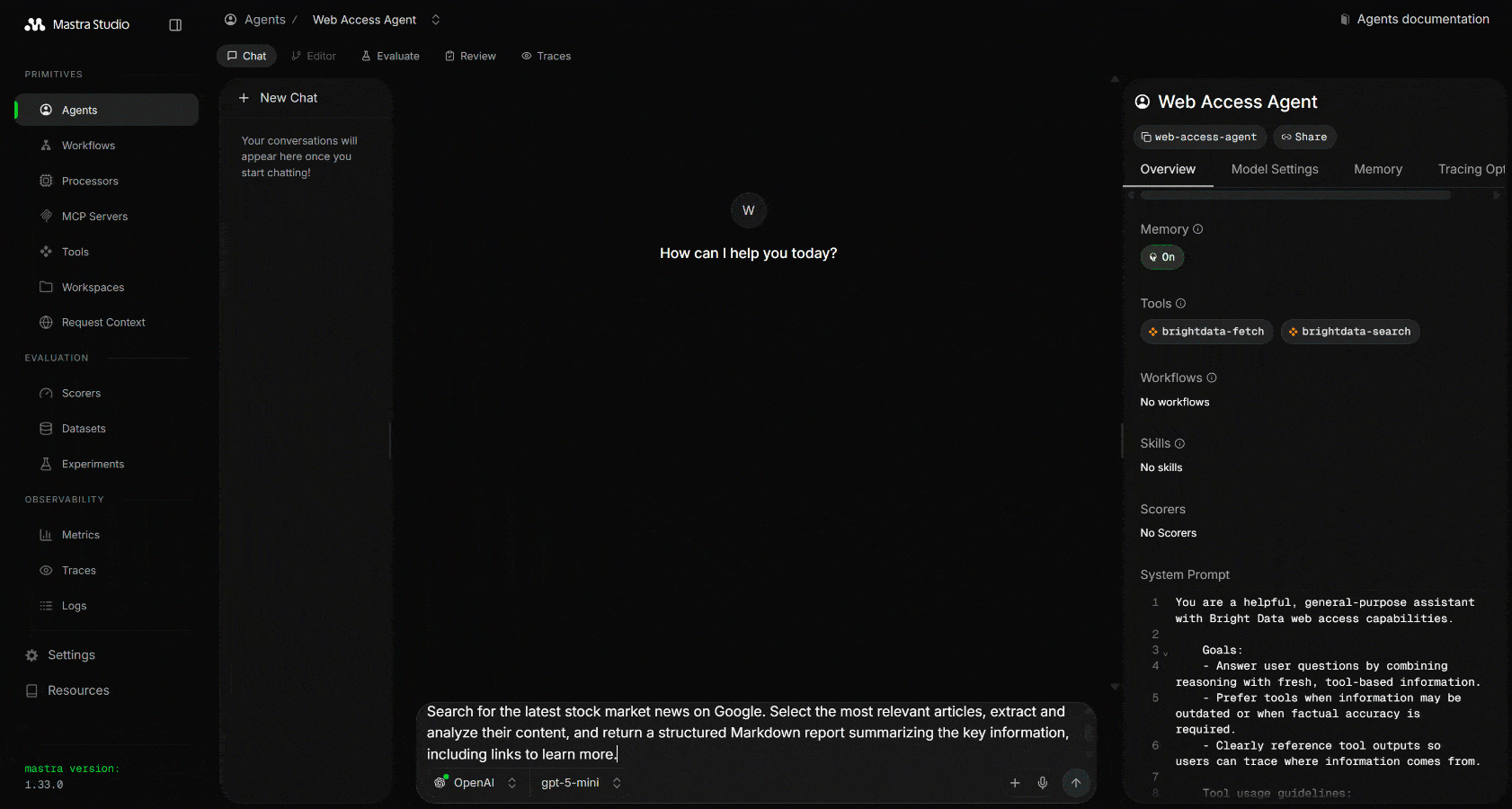Click the Memory On badge
The image size is (1512, 809).
point(1162,257)
